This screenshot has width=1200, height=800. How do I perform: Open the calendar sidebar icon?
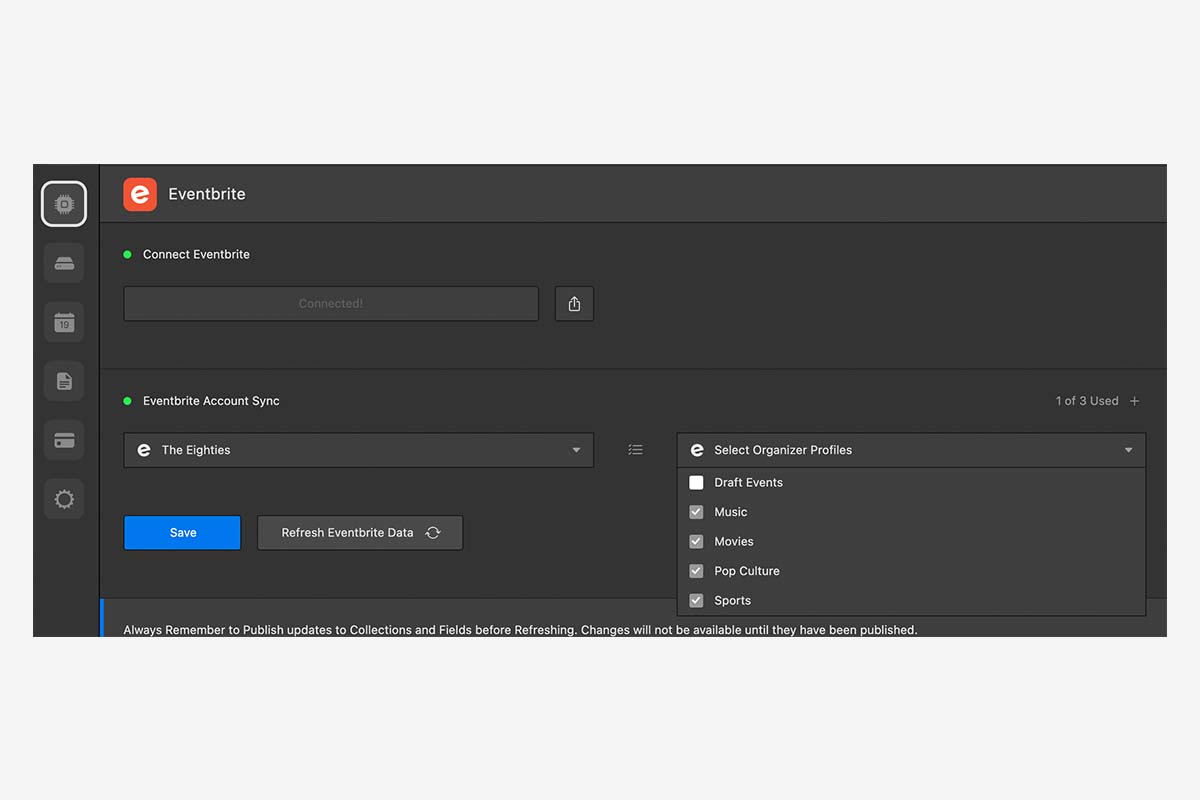(x=64, y=322)
